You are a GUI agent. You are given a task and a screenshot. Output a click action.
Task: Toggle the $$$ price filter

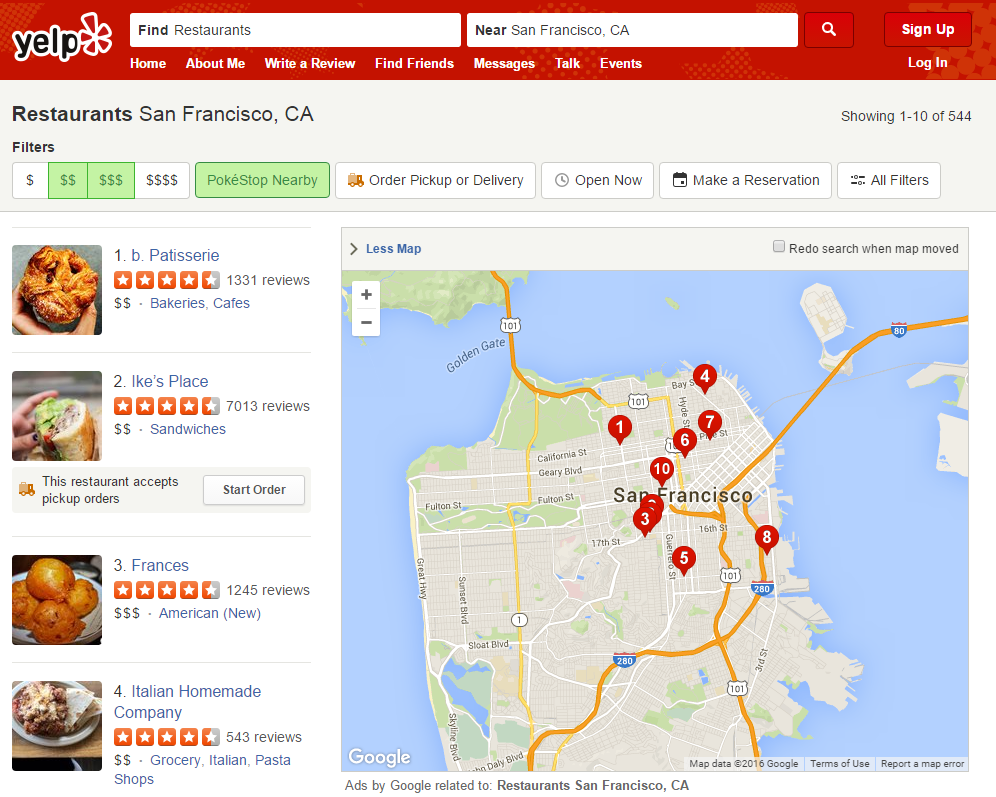[111, 180]
